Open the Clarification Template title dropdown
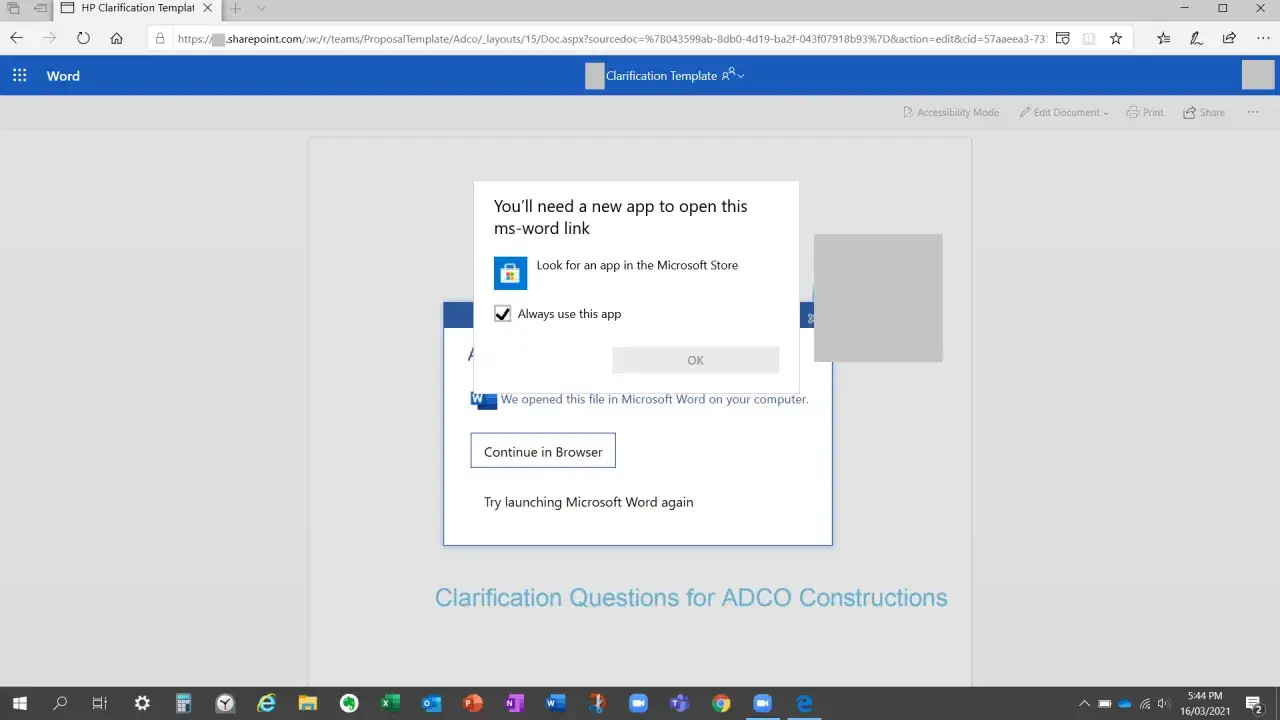 tap(740, 76)
